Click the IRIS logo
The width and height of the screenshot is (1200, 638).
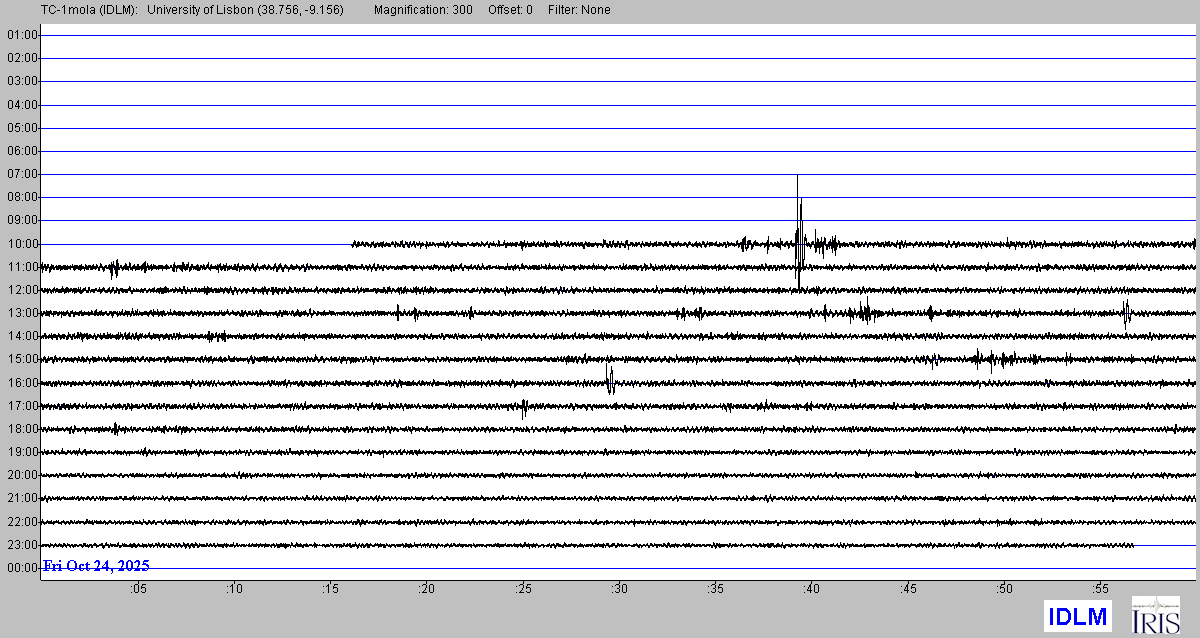tap(1155, 615)
